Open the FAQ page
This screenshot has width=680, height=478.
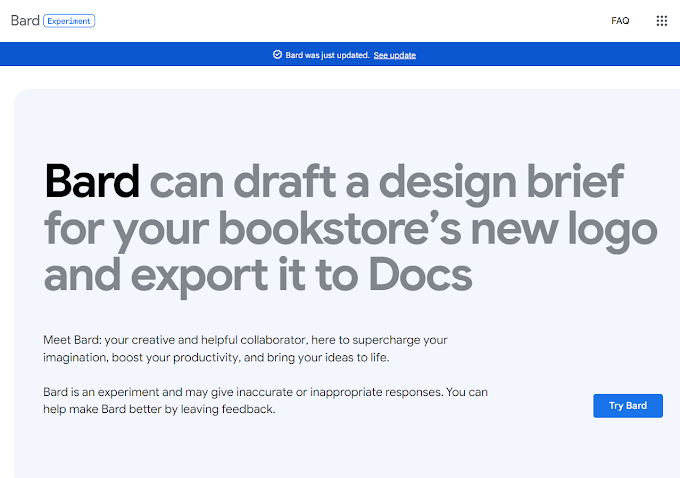[620, 21]
